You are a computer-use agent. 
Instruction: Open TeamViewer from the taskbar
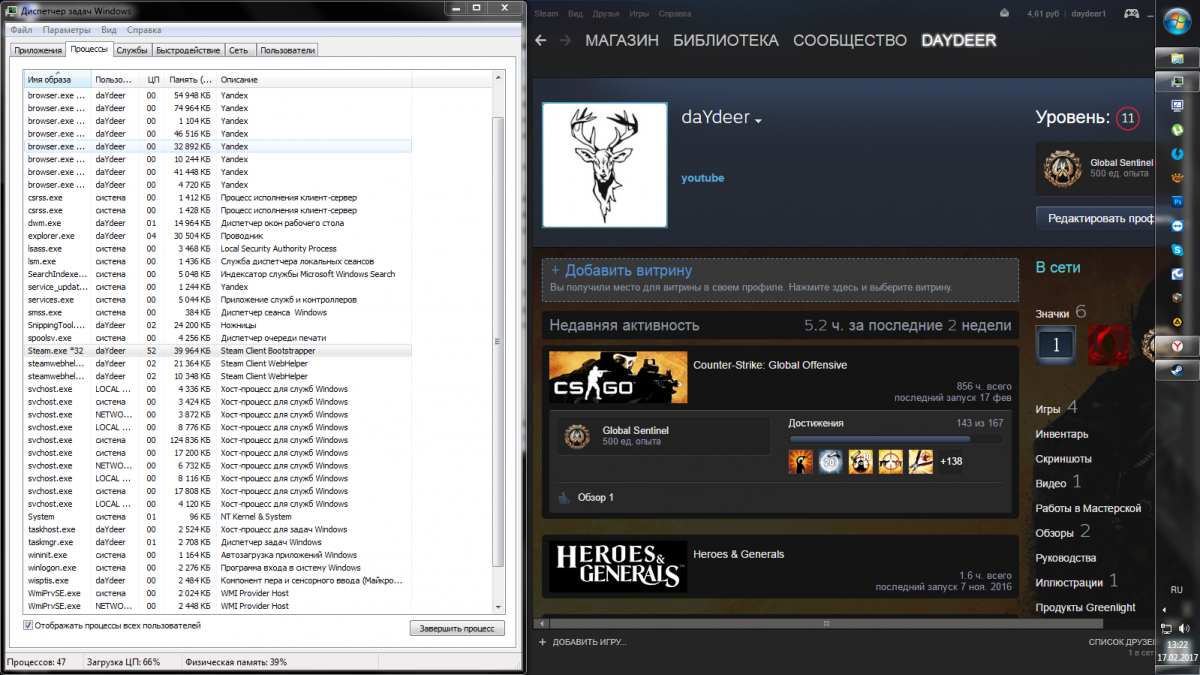[x=1178, y=226]
